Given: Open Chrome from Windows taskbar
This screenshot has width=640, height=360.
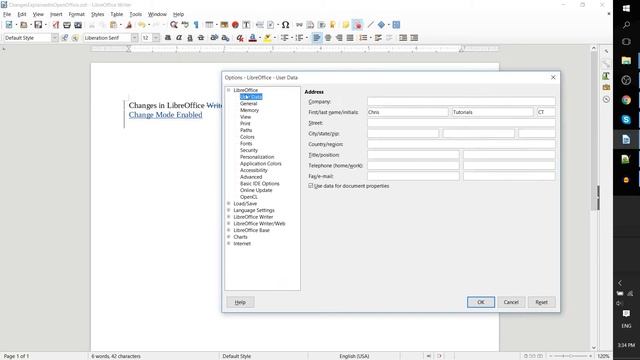Looking at the screenshot, I should [x=626, y=100].
